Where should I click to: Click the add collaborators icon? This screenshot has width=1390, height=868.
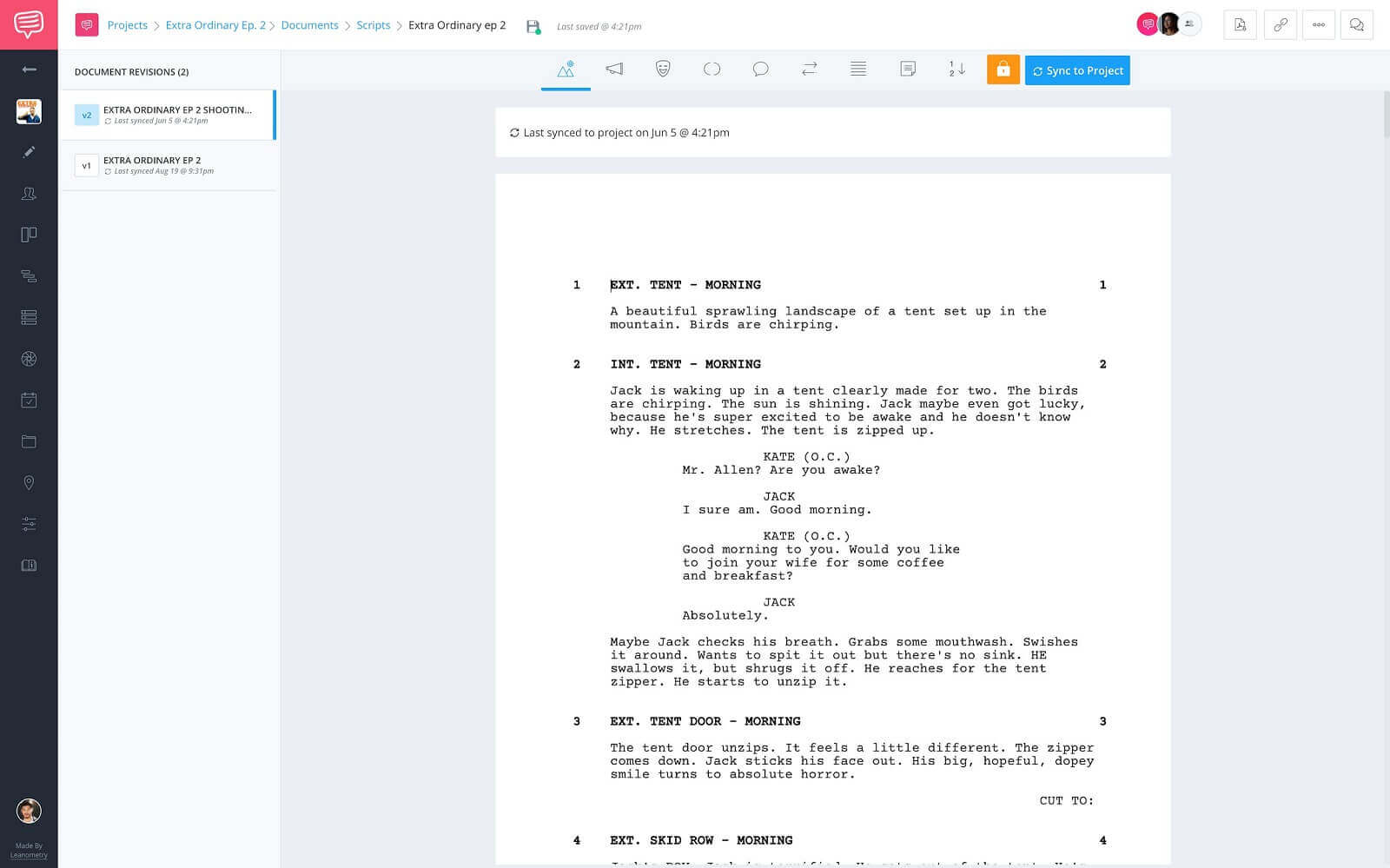pyautogui.click(x=1189, y=24)
